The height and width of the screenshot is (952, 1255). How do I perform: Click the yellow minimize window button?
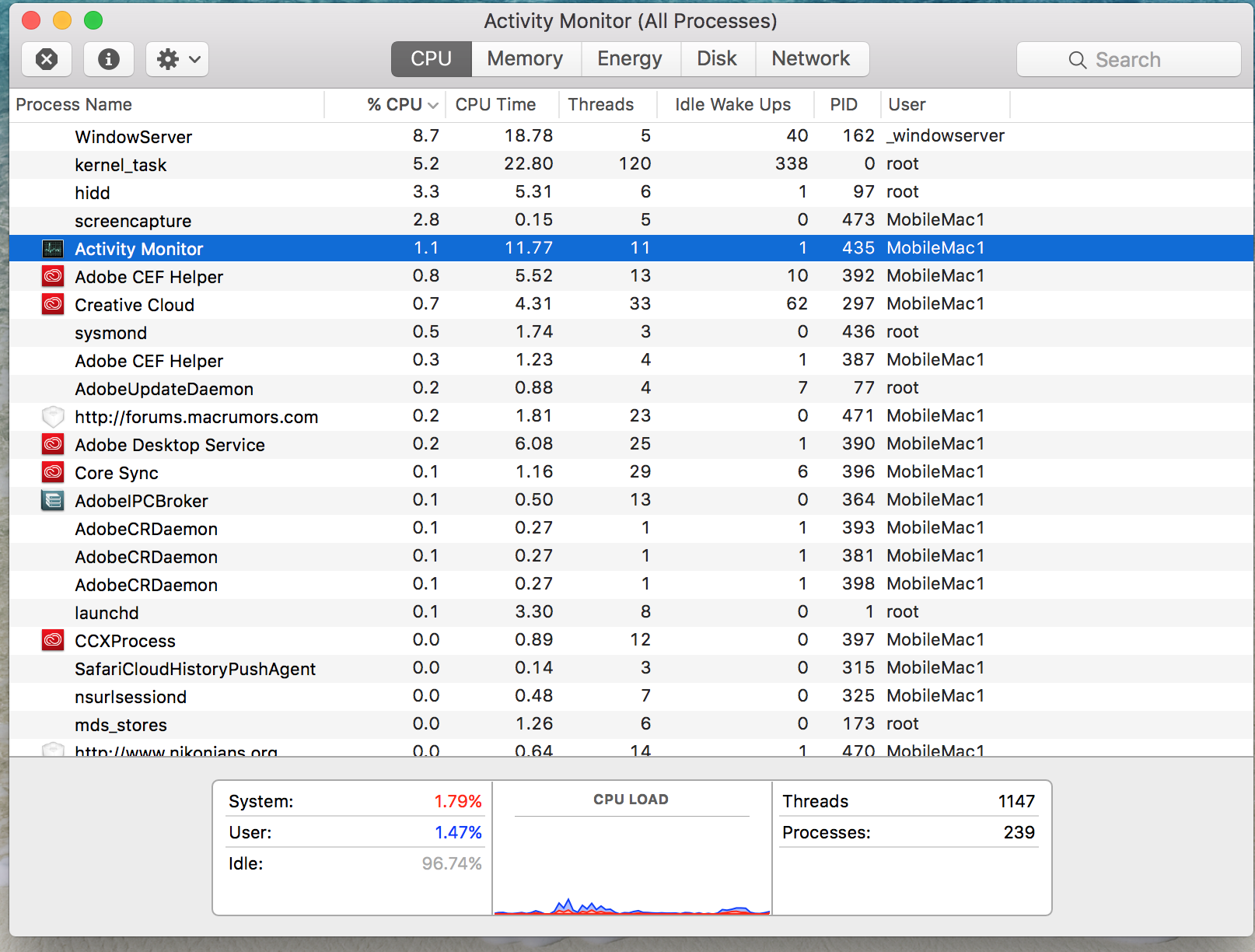pos(62,20)
